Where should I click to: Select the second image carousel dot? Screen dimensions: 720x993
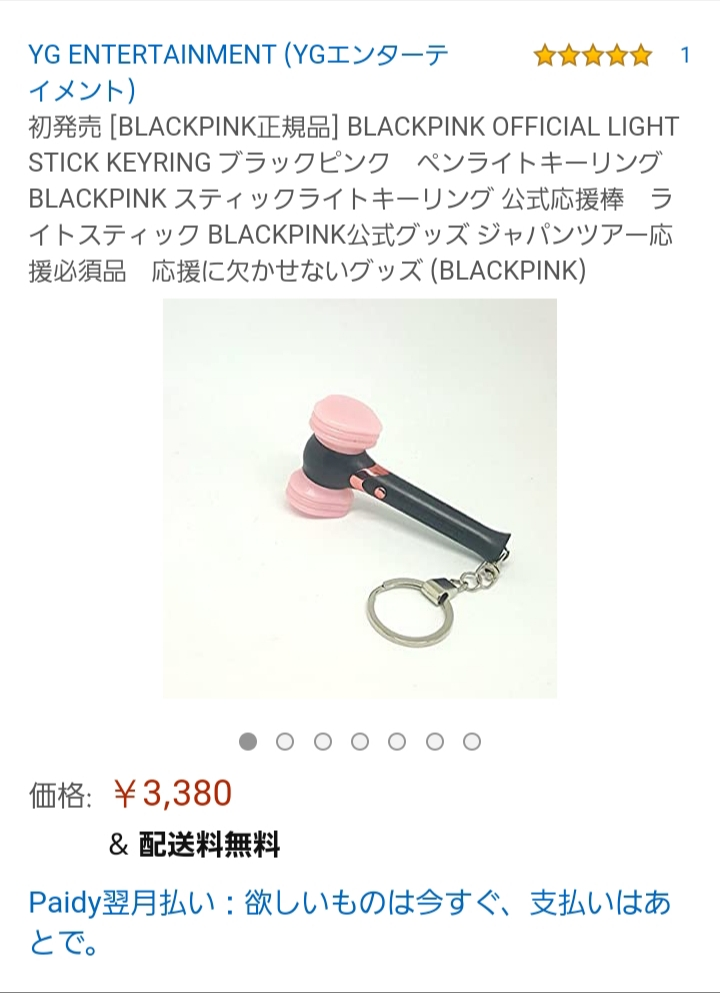[285, 741]
